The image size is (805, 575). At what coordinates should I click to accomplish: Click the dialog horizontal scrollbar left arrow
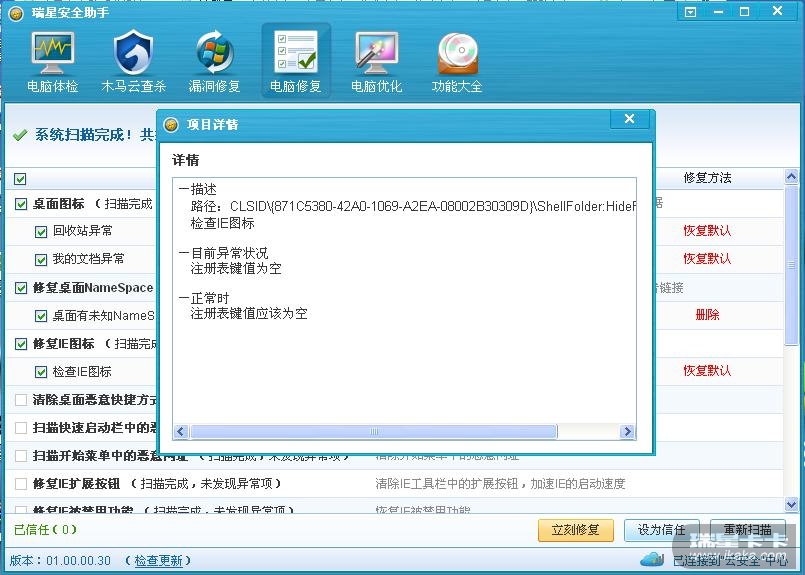[x=181, y=432]
